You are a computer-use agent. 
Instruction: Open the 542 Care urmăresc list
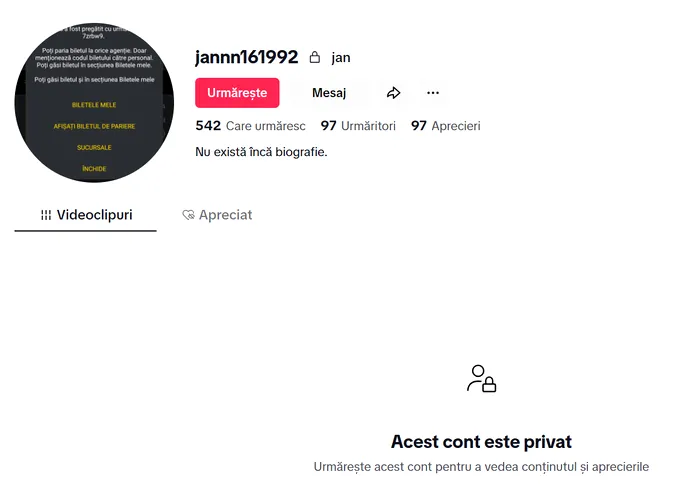tap(250, 126)
